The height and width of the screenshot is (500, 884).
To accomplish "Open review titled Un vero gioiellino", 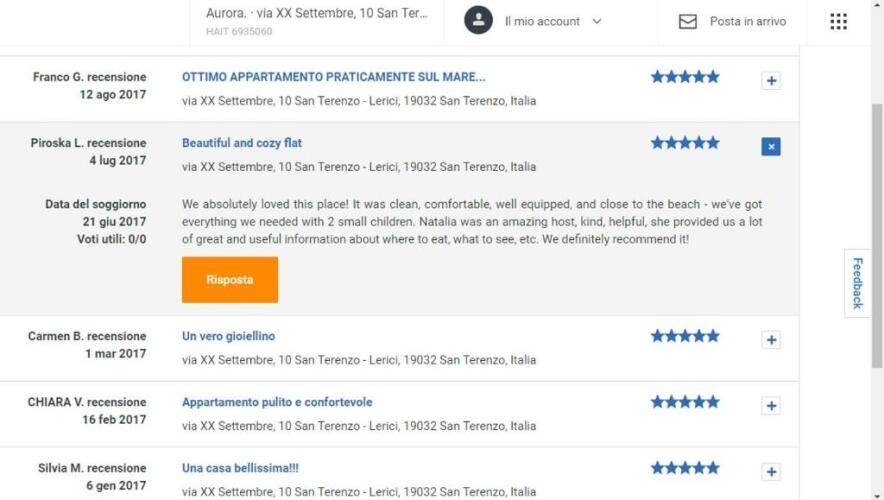I will [228, 336].
